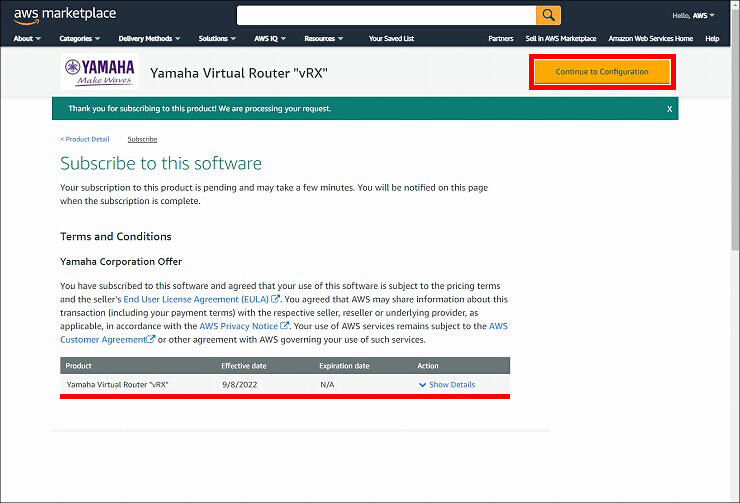This screenshot has height=503, width=740.
Task: Open the Categories dropdown menu
Action: click(x=80, y=39)
